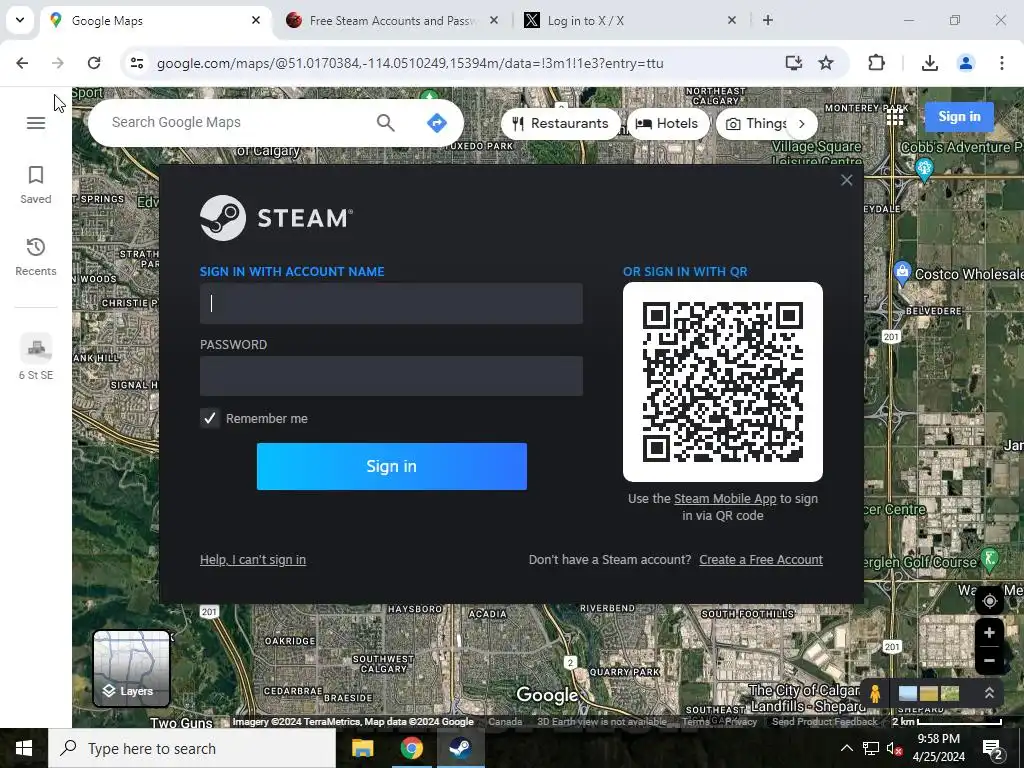1024x768 pixels.
Task: Open the muted volume tray icon
Action: pyautogui.click(x=894, y=748)
